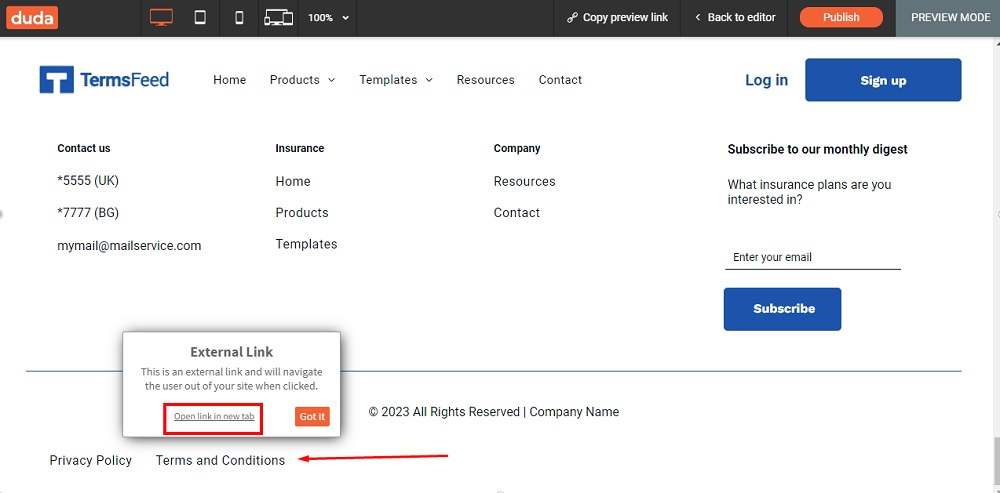Open Home in the top navigation
The height and width of the screenshot is (493, 1000).
click(x=230, y=80)
